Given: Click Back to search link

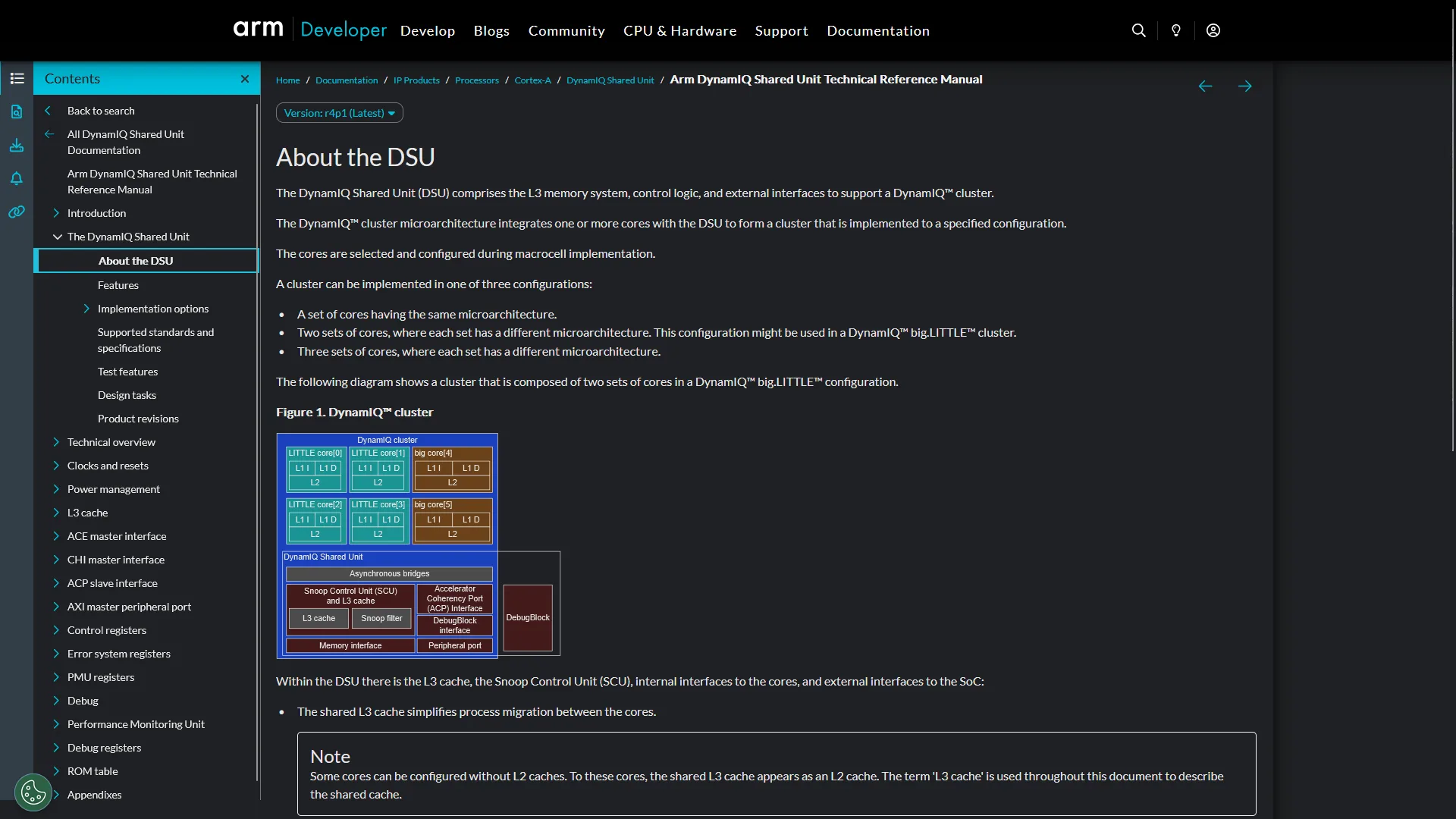Looking at the screenshot, I should click(101, 111).
